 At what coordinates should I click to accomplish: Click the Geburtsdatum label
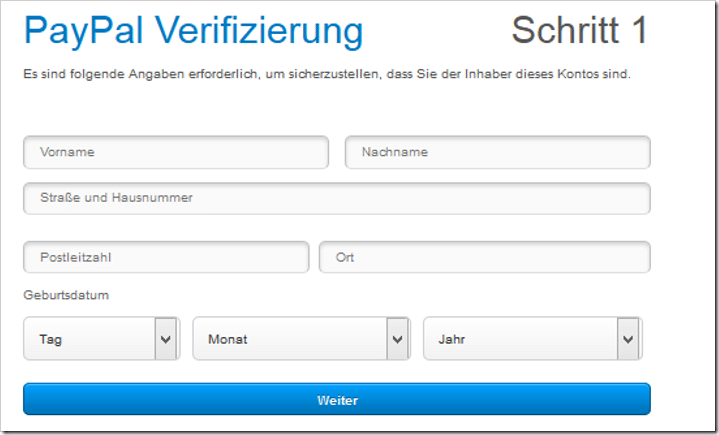(66, 295)
